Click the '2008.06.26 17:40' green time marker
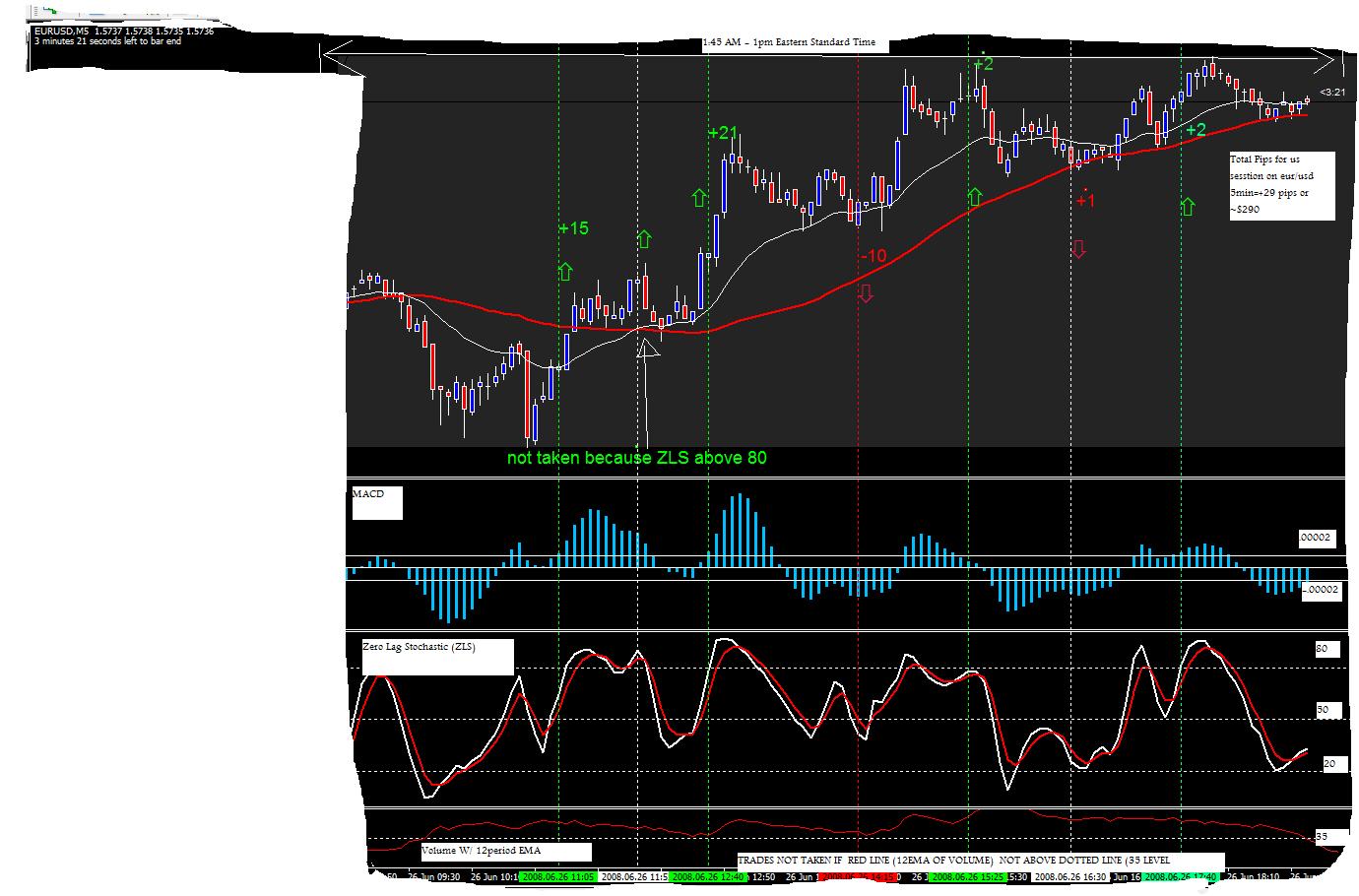 (1182, 876)
